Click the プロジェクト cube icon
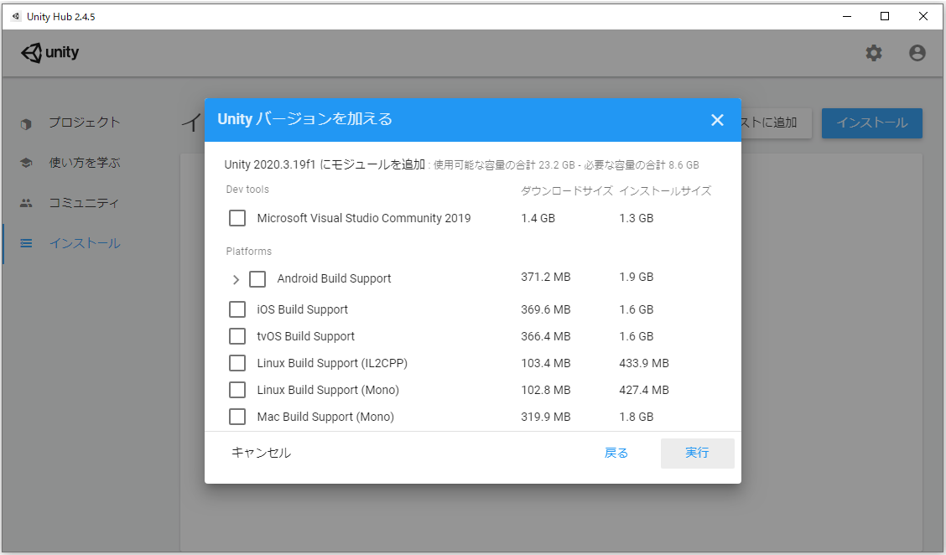 [x=26, y=124]
